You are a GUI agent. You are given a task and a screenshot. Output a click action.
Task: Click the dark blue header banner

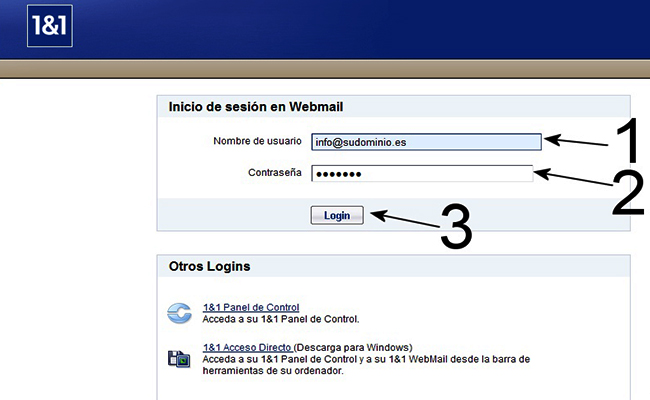(x=350, y=28)
